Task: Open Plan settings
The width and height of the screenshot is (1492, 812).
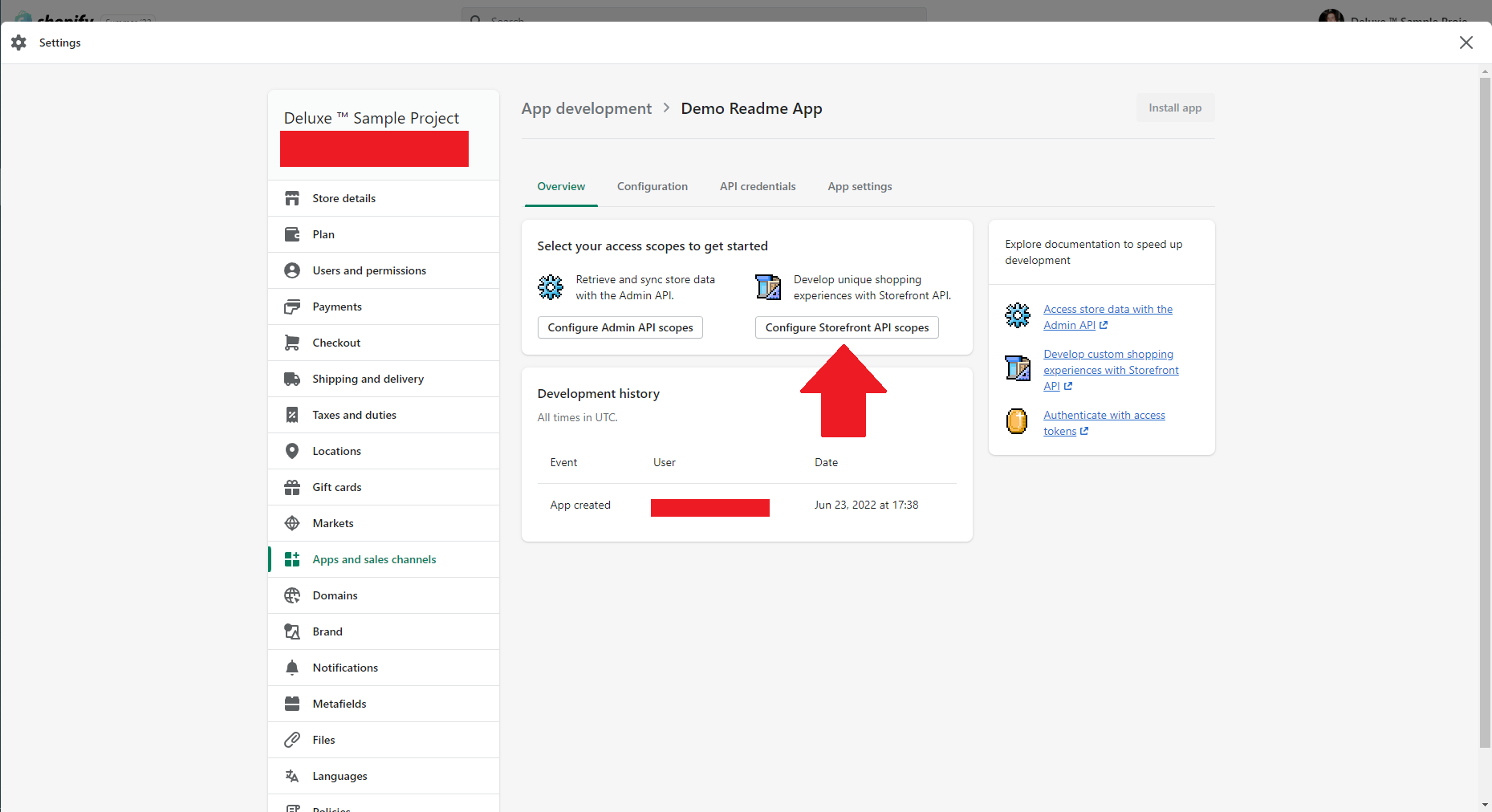Action: click(x=384, y=234)
